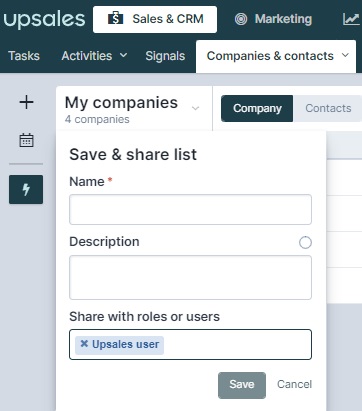Focus the Name input field
Screen dimensions: 362x411
[x=190, y=209]
